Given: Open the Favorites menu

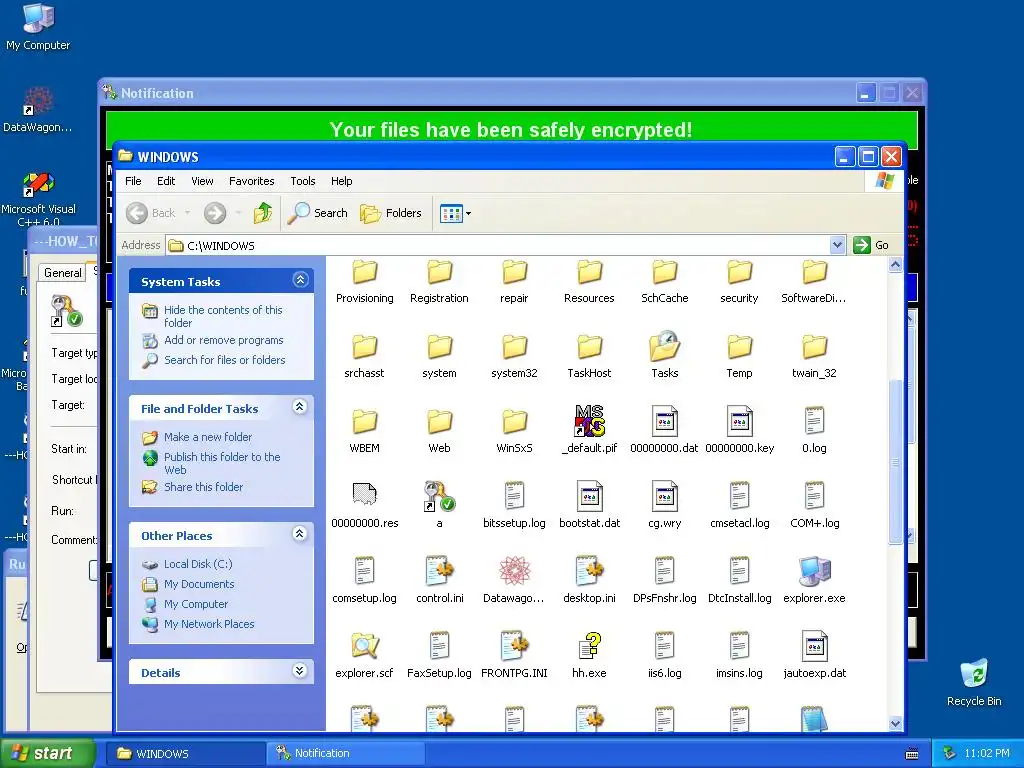Looking at the screenshot, I should [x=251, y=181].
